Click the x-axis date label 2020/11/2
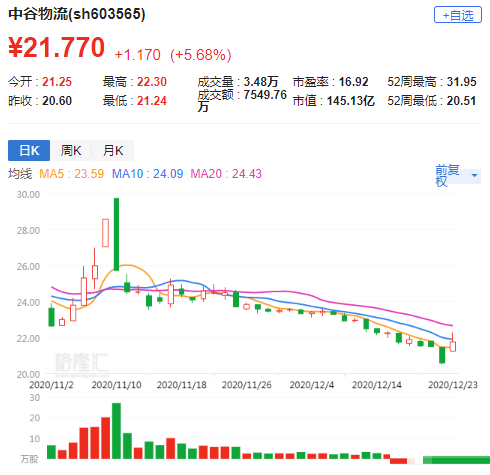 coord(51,385)
